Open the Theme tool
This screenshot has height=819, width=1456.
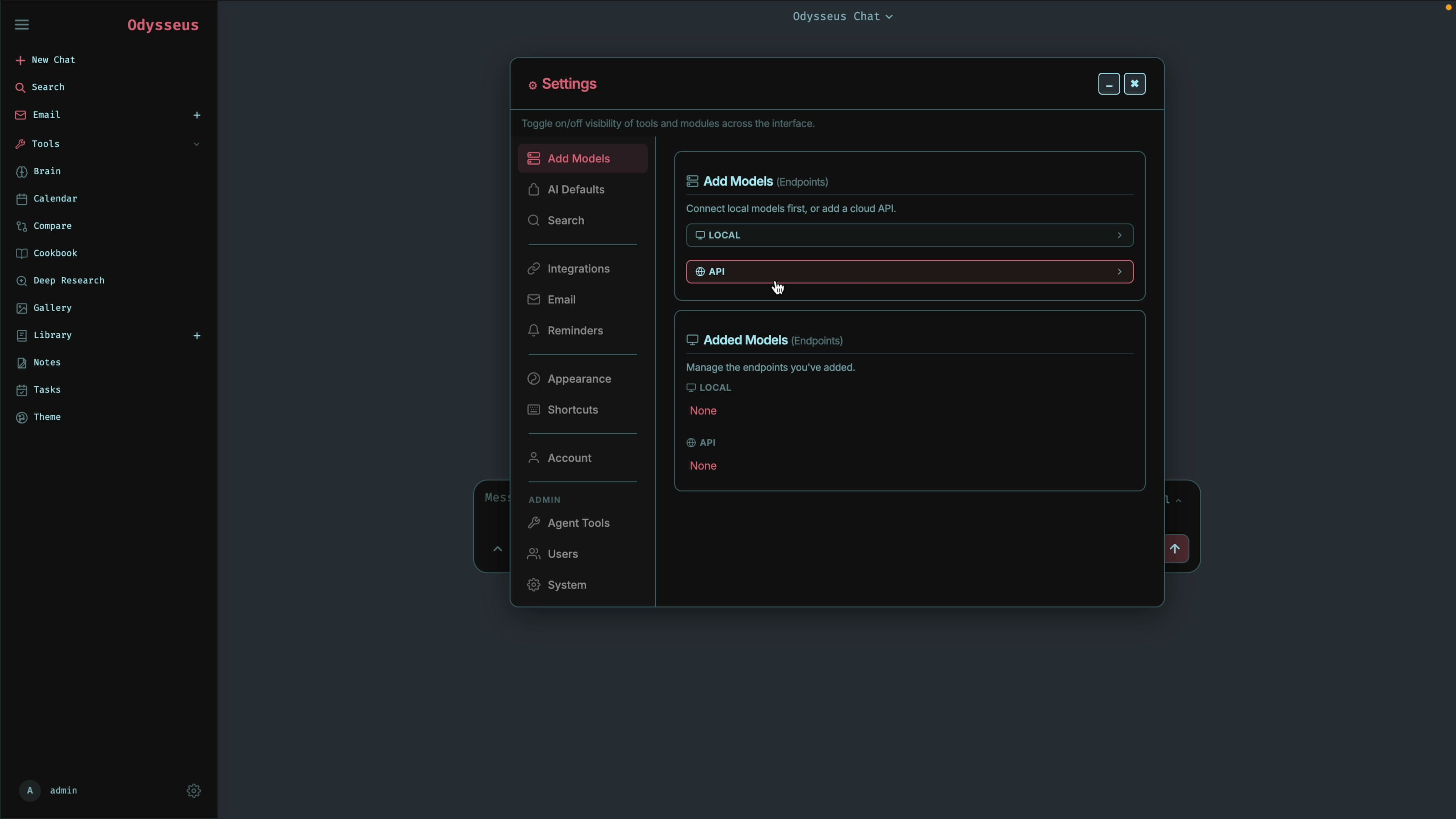(38, 417)
